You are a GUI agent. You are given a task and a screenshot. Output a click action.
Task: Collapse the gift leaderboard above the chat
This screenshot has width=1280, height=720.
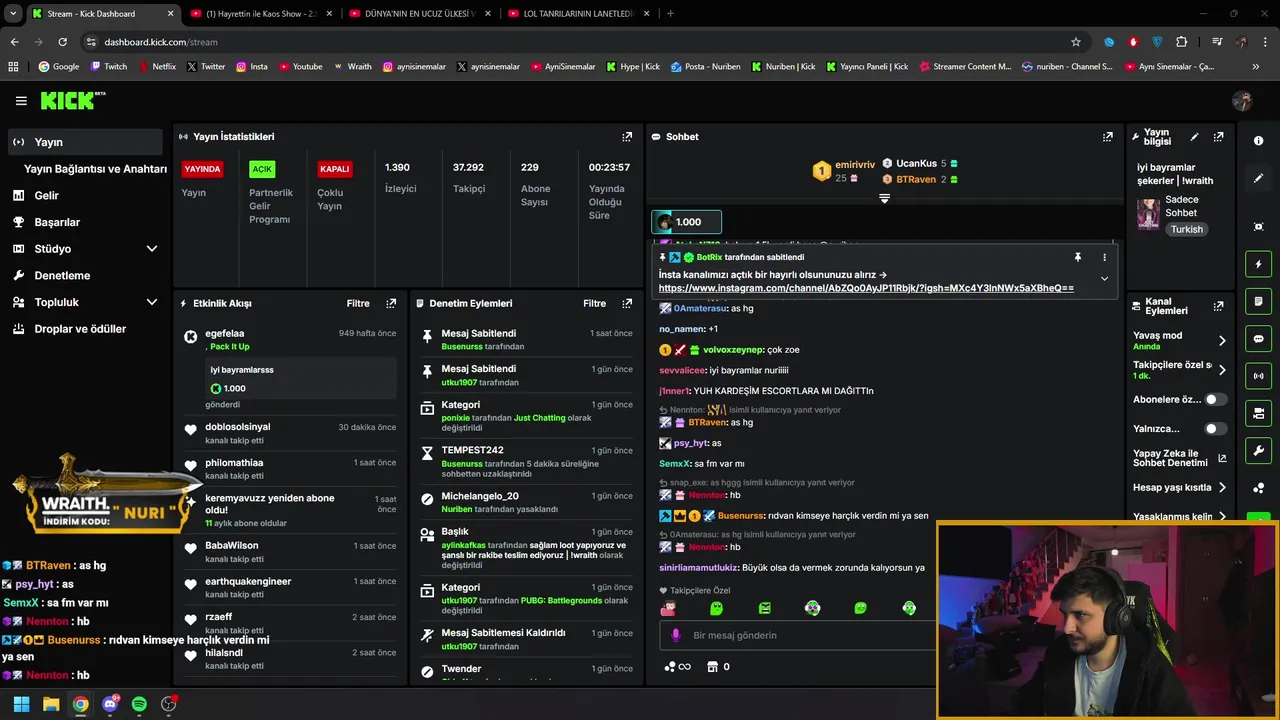click(884, 198)
